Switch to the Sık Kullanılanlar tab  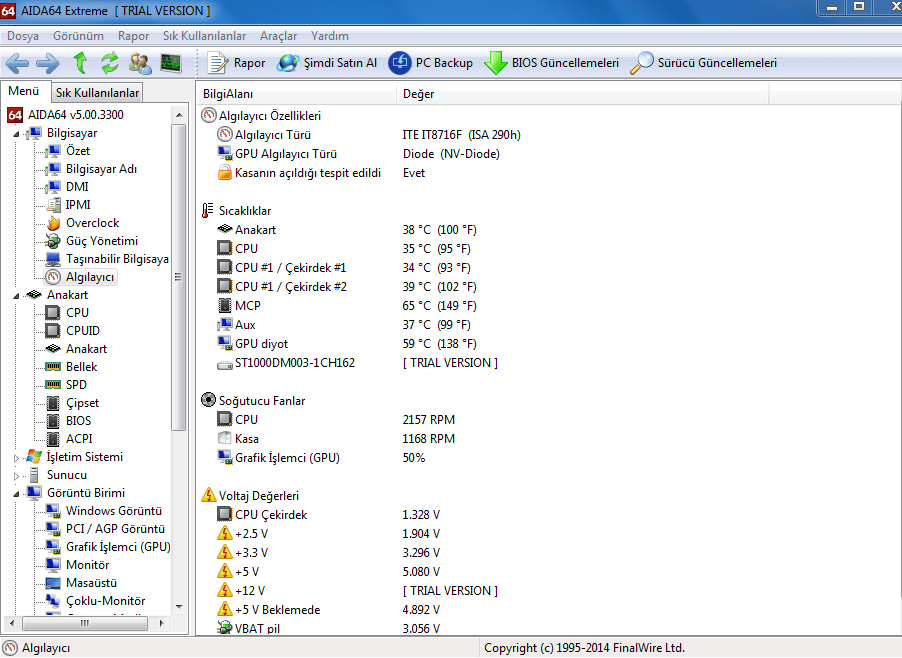click(x=97, y=93)
